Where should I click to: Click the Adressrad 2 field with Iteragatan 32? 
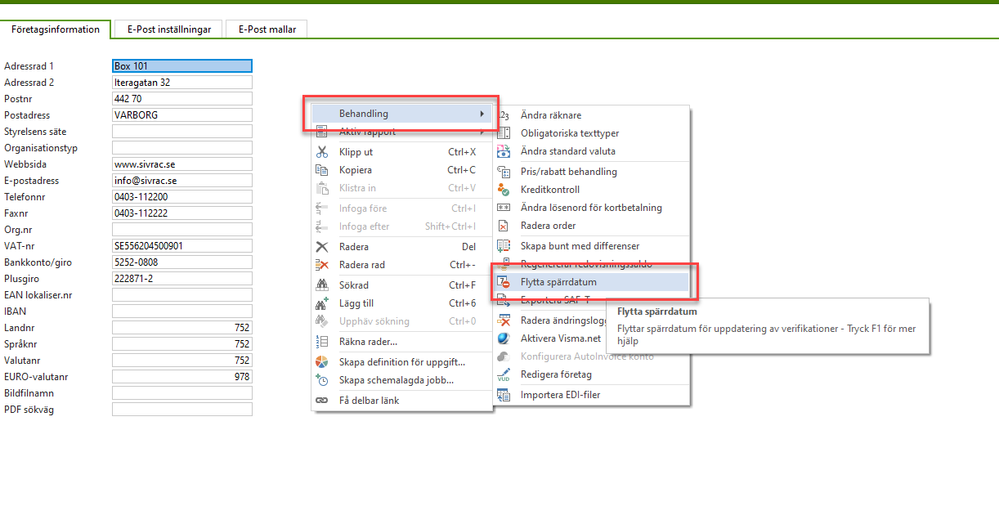click(182, 82)
